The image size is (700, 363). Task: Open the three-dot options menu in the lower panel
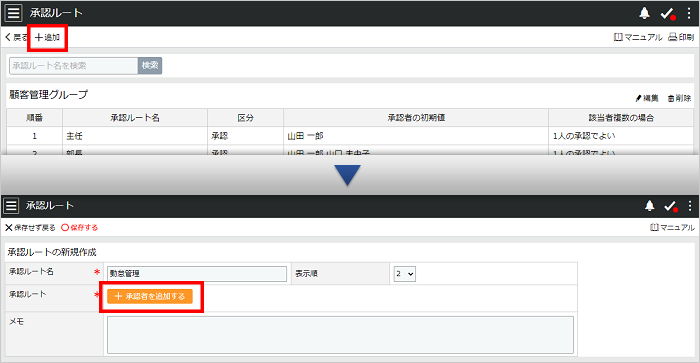(690, 205)
